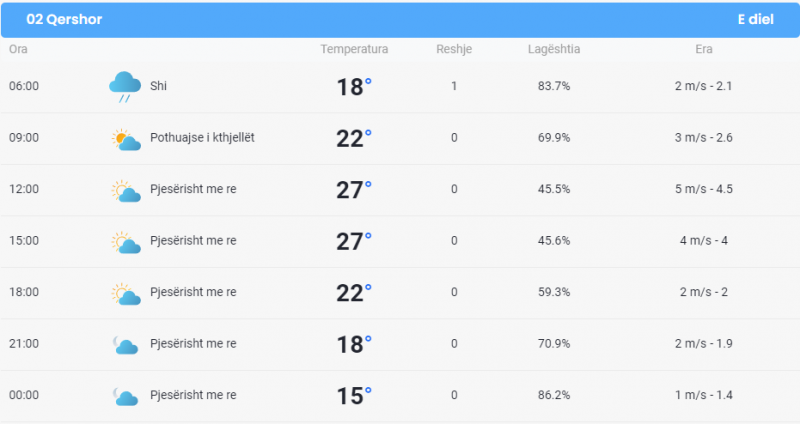
Task: Click the moon cloud icon at 21:00
Action: [x=126, y=345]
